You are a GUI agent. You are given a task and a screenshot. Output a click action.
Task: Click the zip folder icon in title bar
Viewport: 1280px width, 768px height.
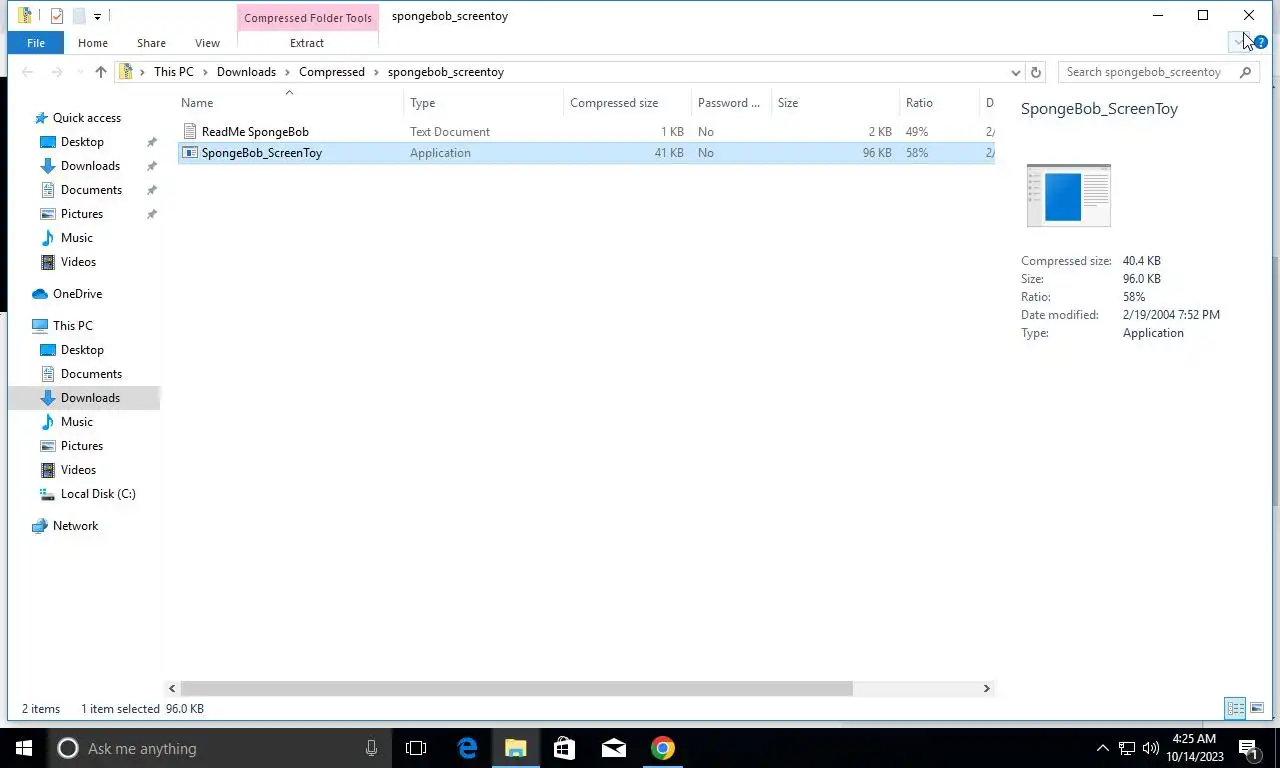[25, 16]
